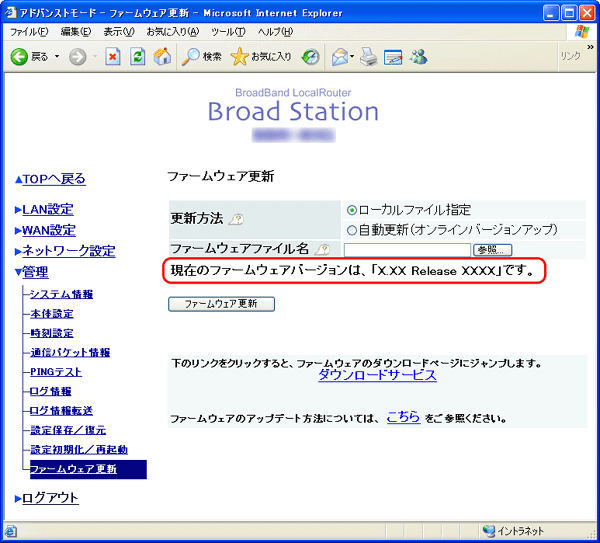This screenshot has width=600, height=543.
Task: Open the Search (検索) toolbar button
Action: click(x=202, y=57)
